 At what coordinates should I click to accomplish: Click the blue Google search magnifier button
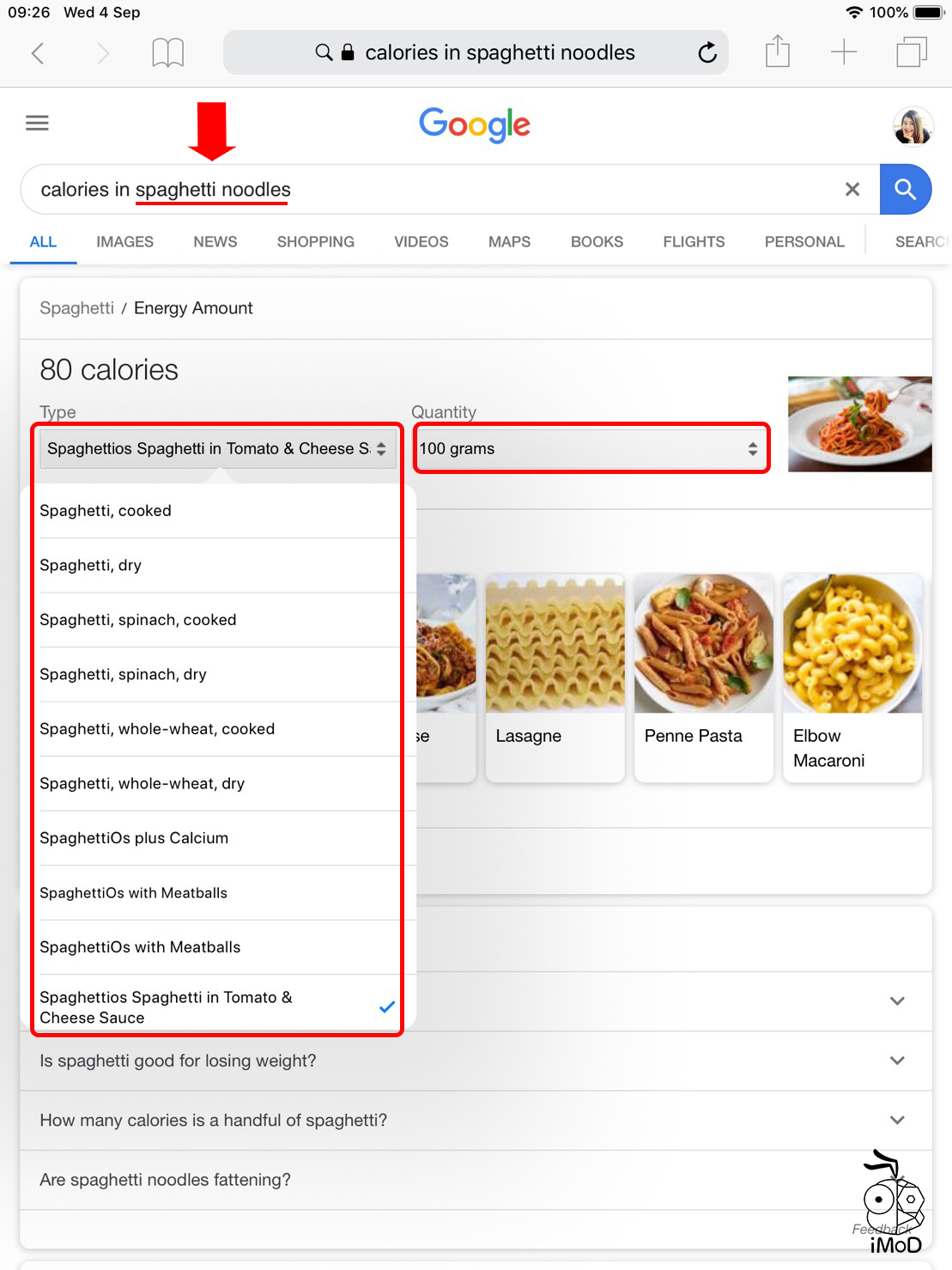tap(906, 189)
